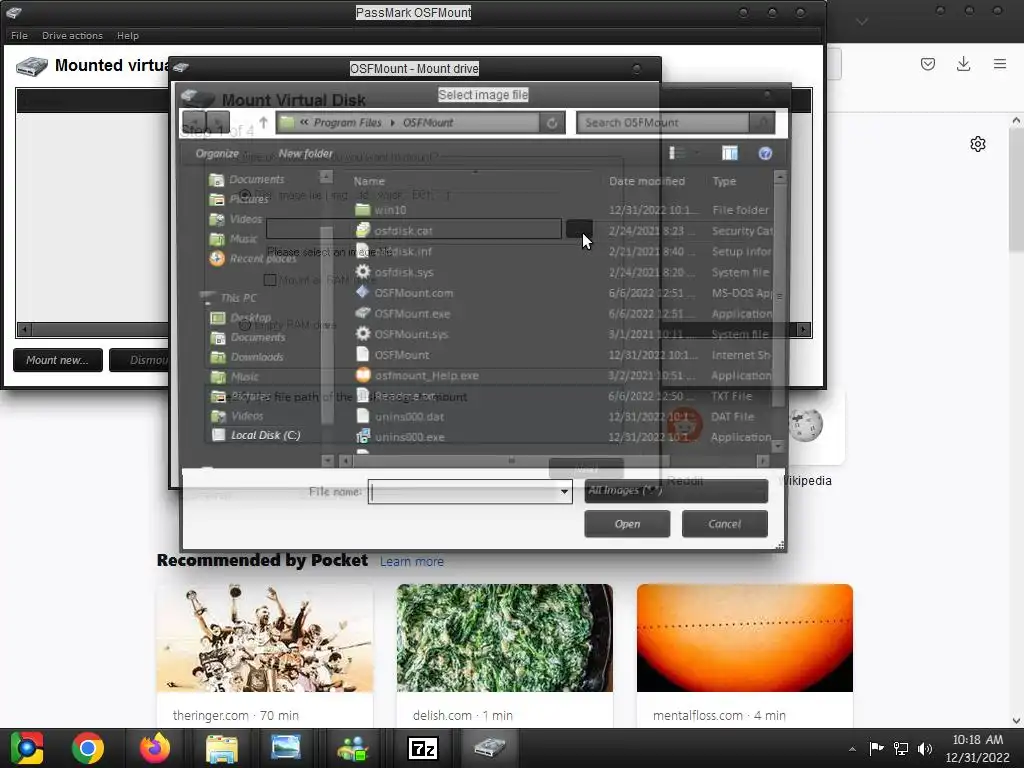The width and height of the screenshot is (1024, 768).
Task: Click network tray icon
Action: (901, 748)
